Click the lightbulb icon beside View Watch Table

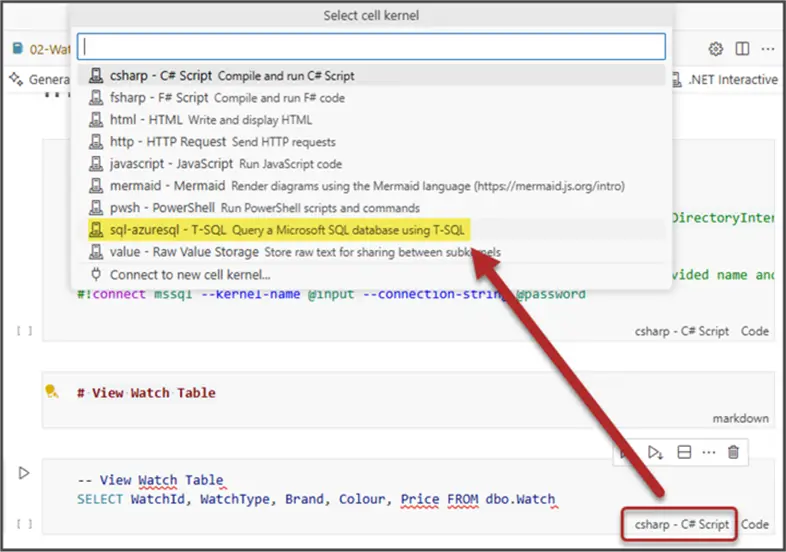(x=52, y=393)
